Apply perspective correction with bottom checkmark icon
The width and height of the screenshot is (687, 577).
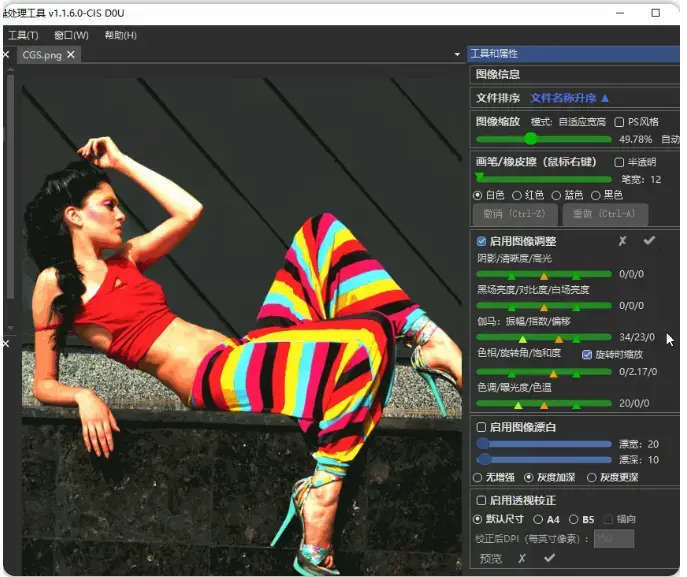click(x=549, y=559)
